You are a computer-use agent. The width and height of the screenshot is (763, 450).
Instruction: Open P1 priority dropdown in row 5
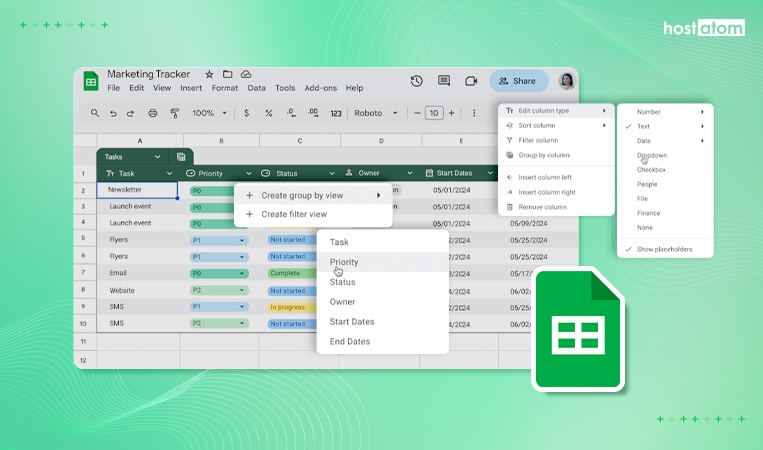(242, 240)
